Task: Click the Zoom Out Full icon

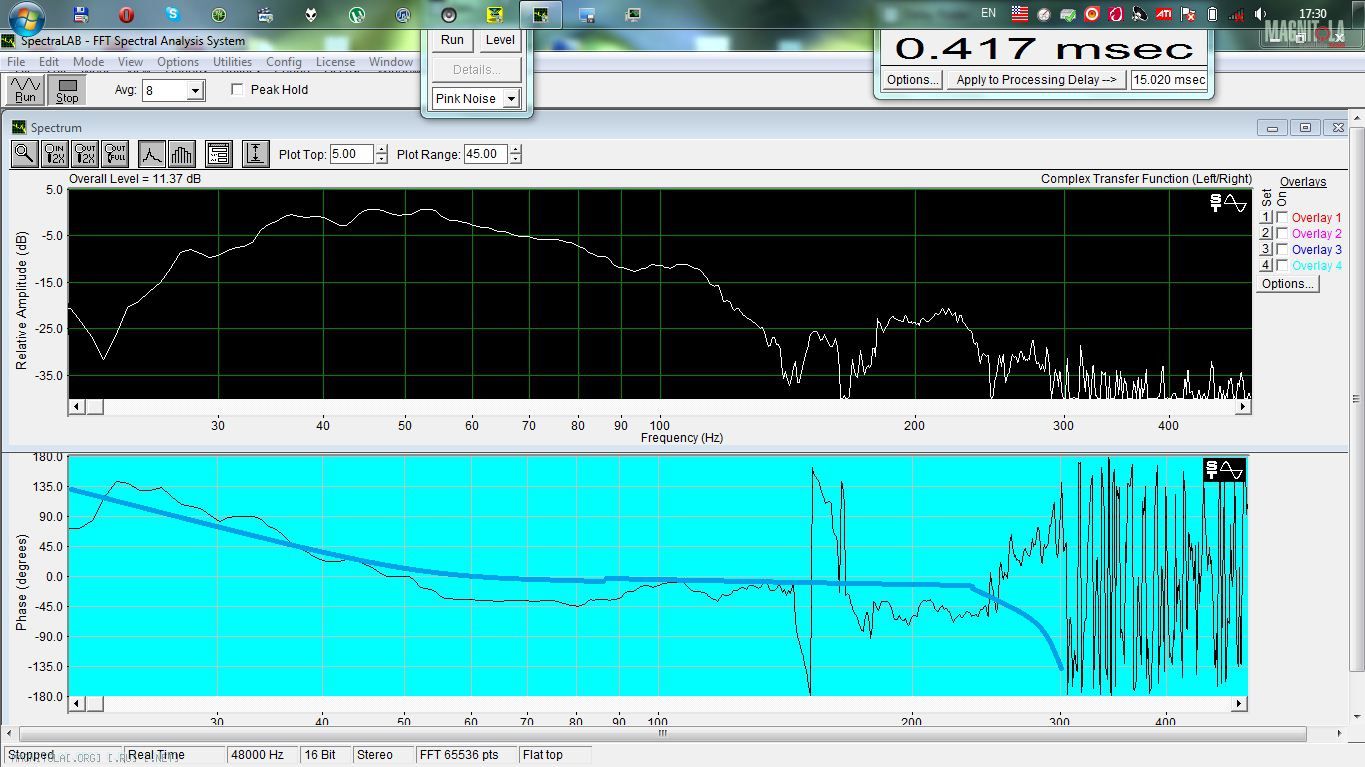Action: pos(115,154)
